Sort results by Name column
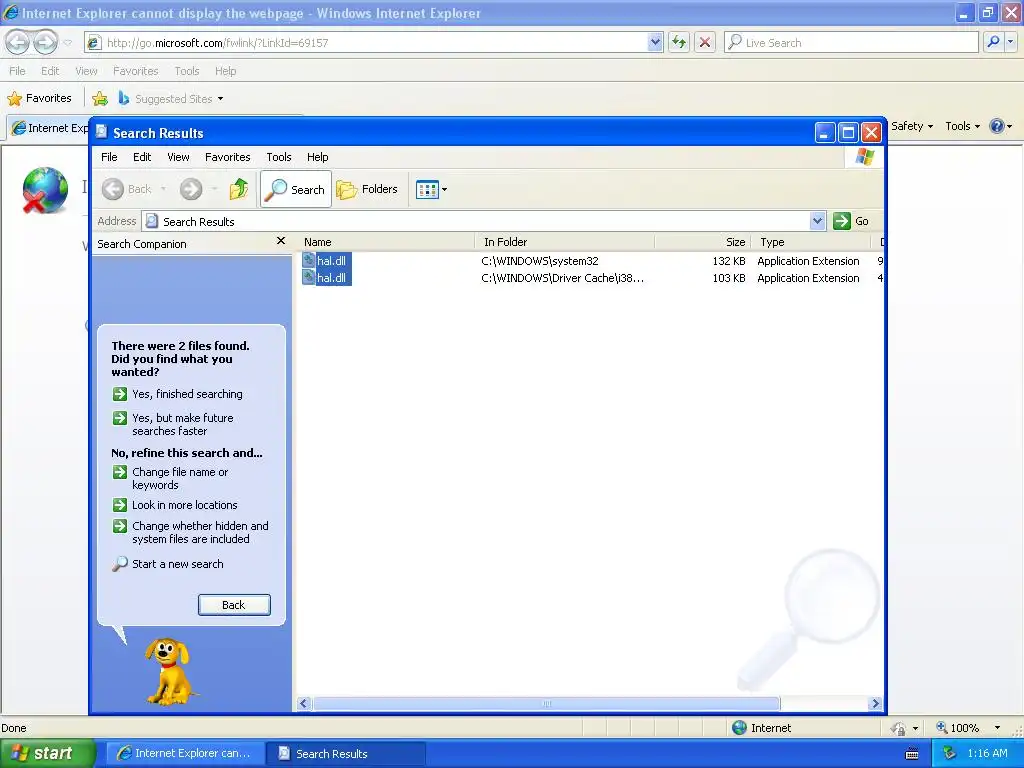The height and width of the screenshot is (768, 1024). (385, 242)
